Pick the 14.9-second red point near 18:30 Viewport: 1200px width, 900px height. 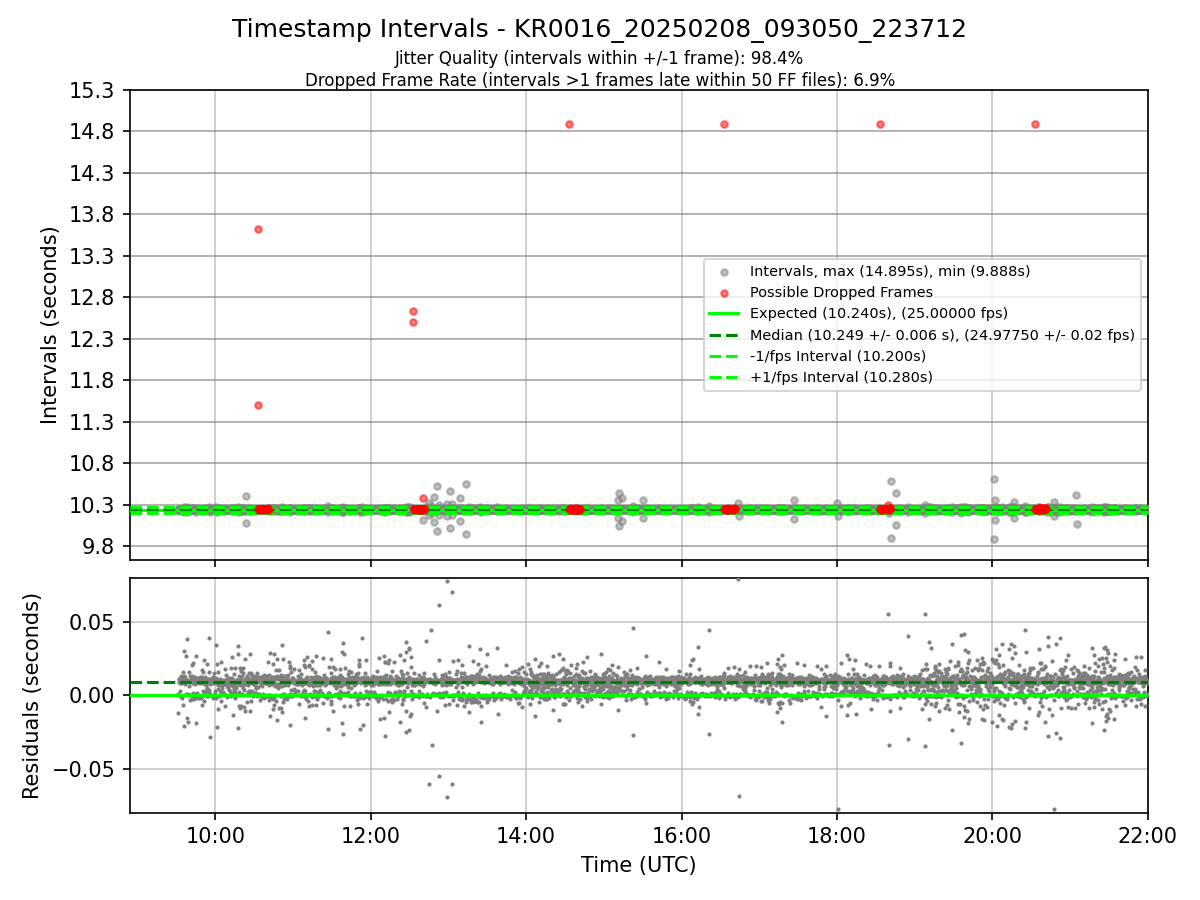(880, 124)
